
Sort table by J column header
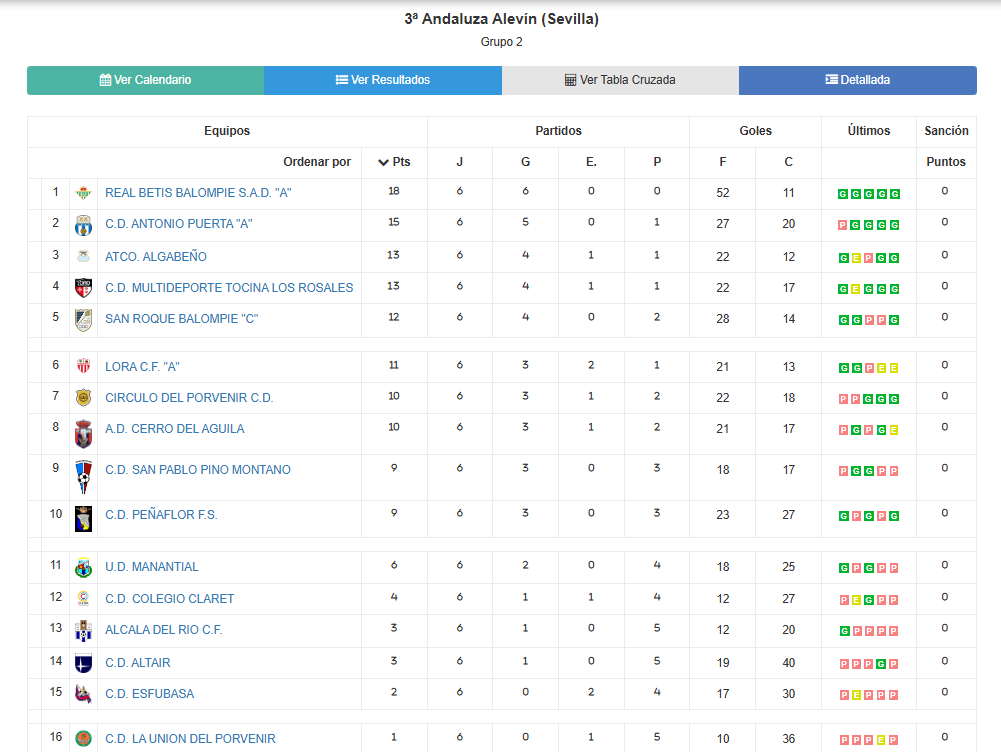(x=460, y=162)
